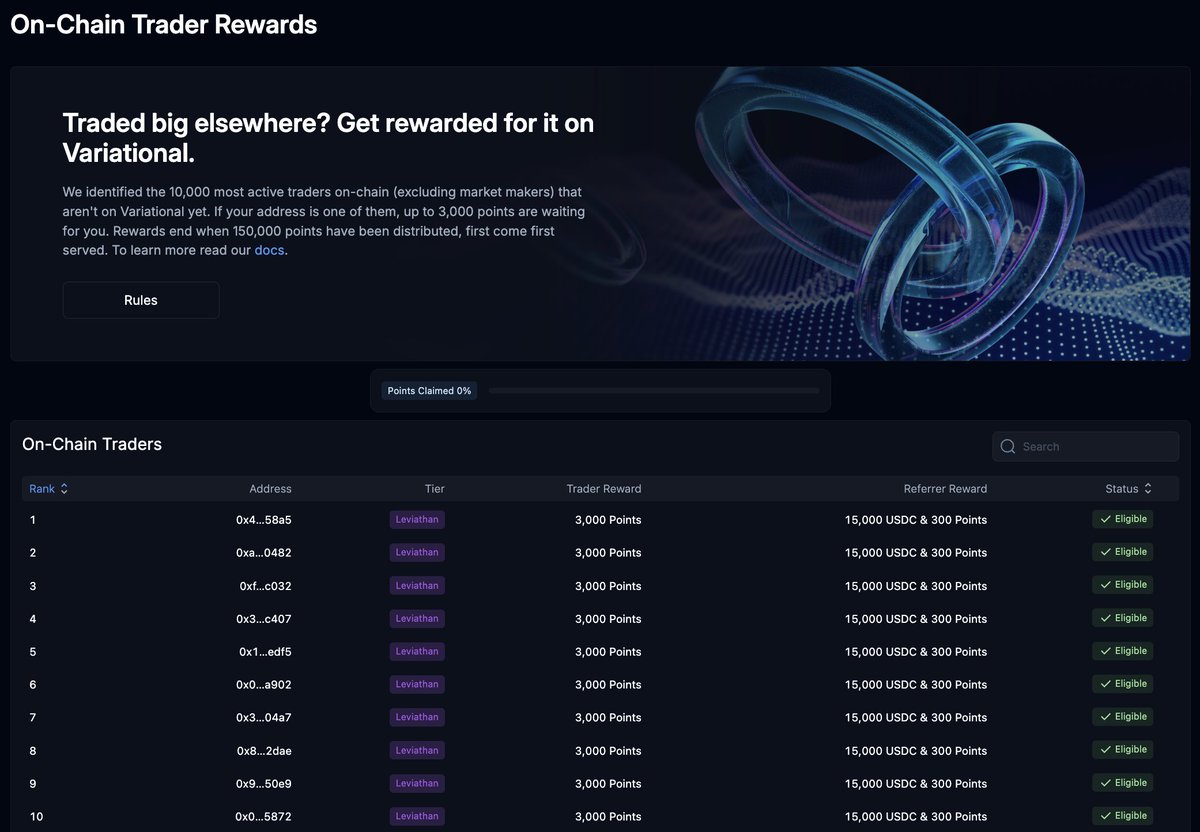Focus the Search traders field
This screenshot has height=832, width=1200.
tap(1085, 446)
